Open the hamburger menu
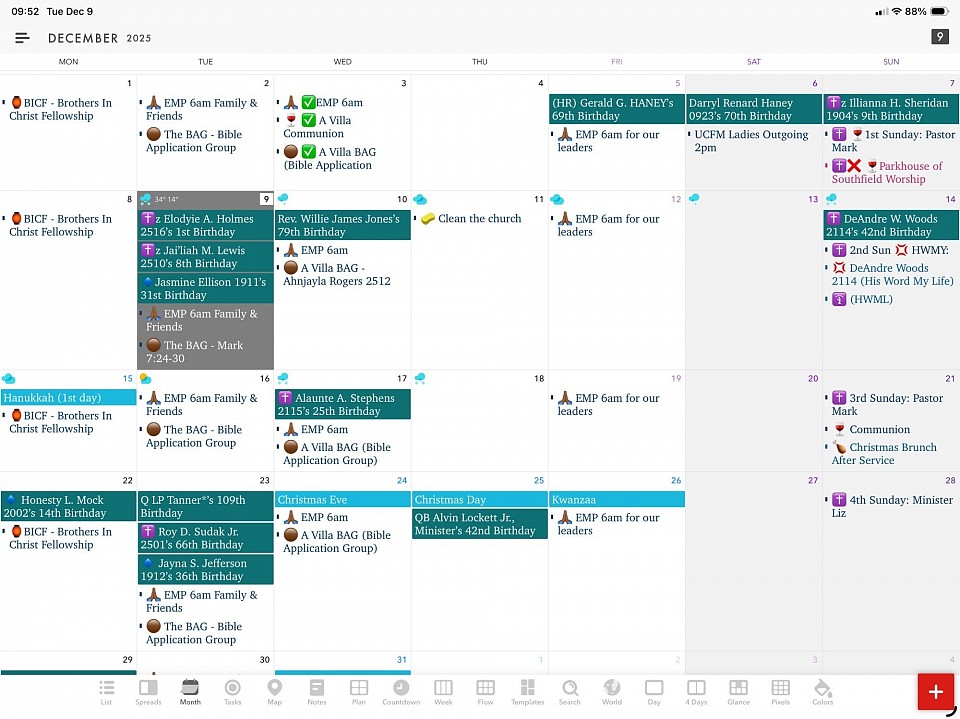 coord(22,38)
